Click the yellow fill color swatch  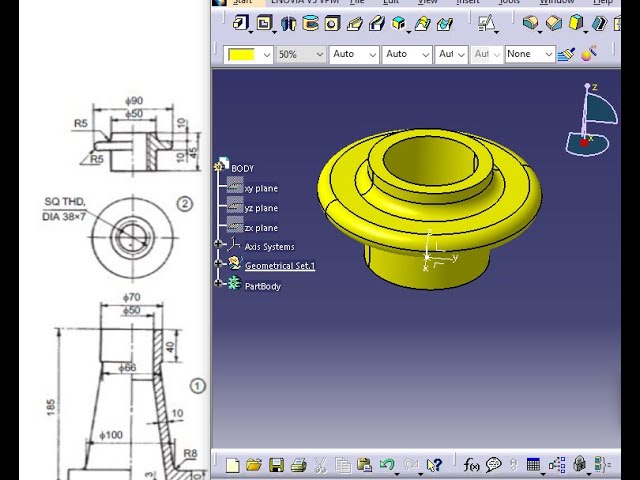pyautogui.click(x=242, y=54)
